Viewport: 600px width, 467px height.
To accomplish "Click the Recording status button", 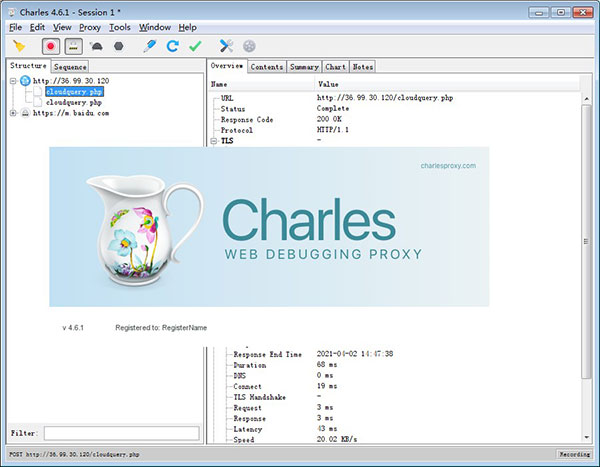I will tap(574, 454).
